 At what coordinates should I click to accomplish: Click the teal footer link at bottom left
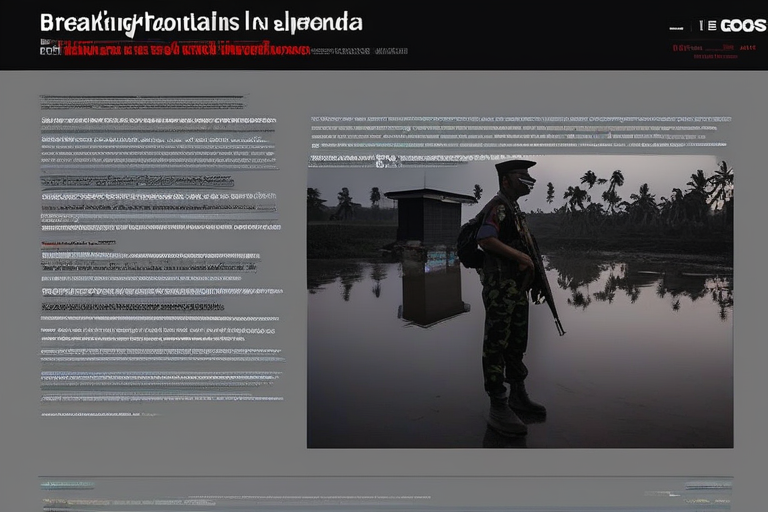(x=67, y=486)
